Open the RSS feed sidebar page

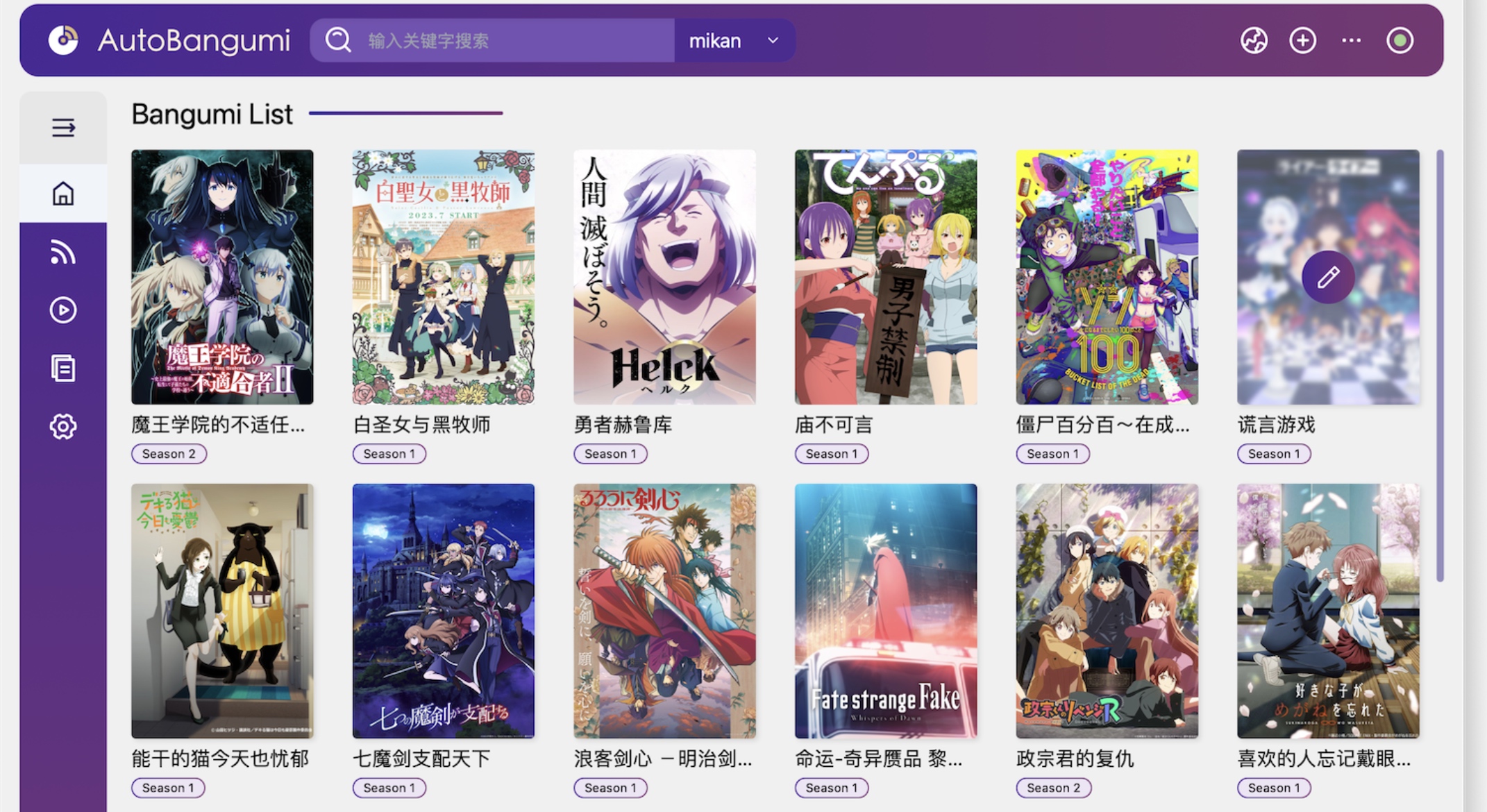(62, 252)
